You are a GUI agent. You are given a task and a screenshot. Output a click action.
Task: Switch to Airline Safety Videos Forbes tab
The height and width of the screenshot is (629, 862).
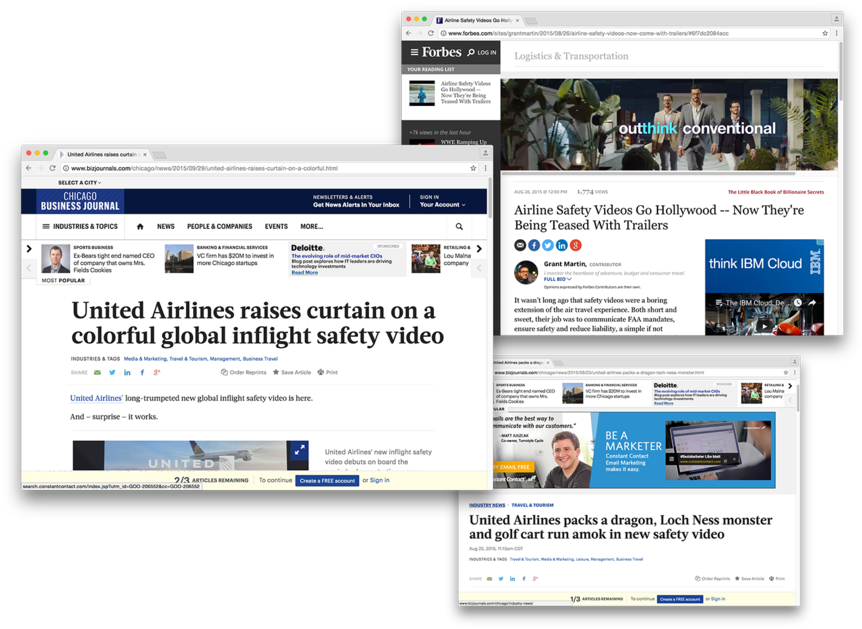tap(478, 20)
